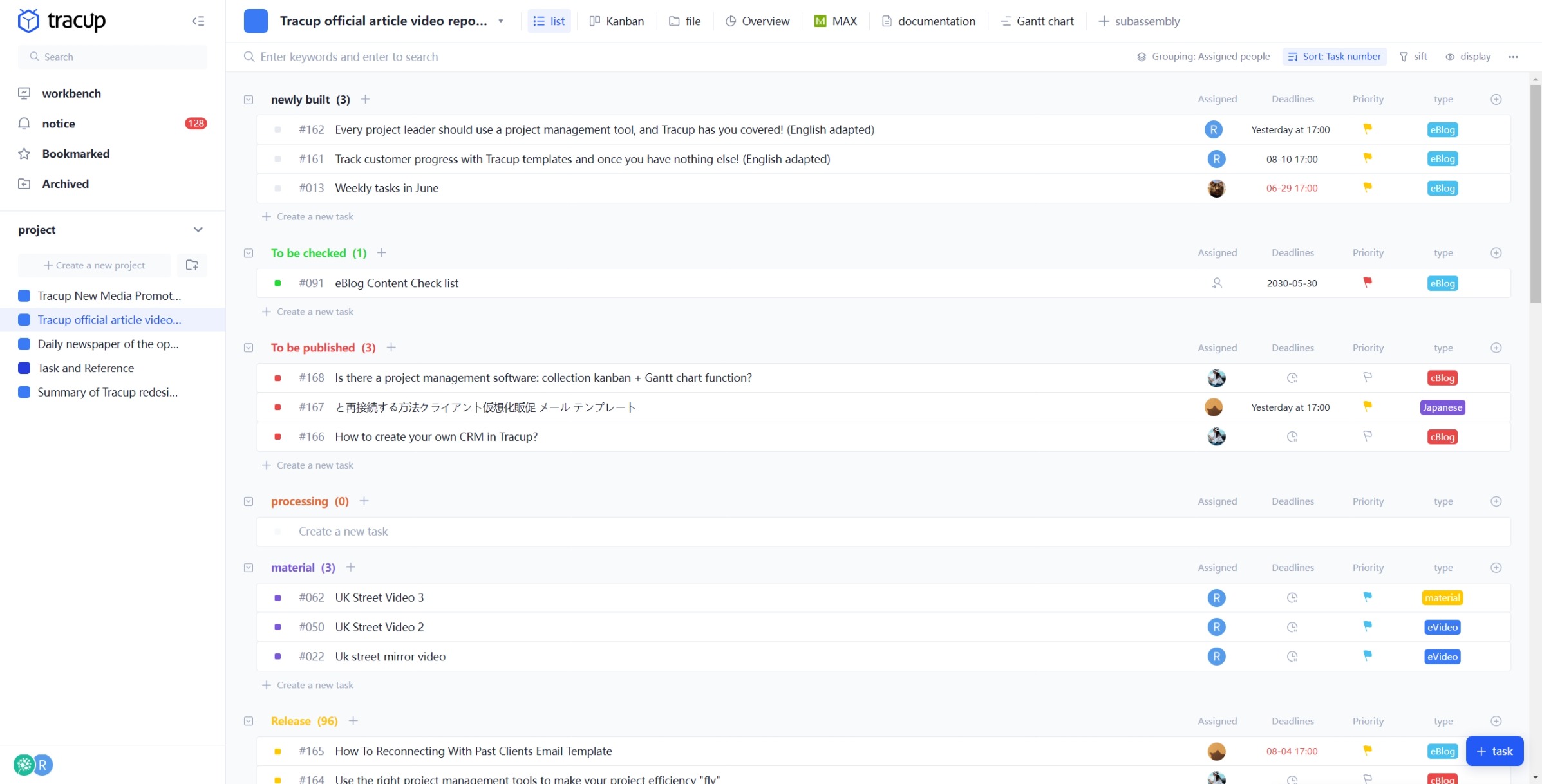Collapse the left sidebar panel

[198, 21]
